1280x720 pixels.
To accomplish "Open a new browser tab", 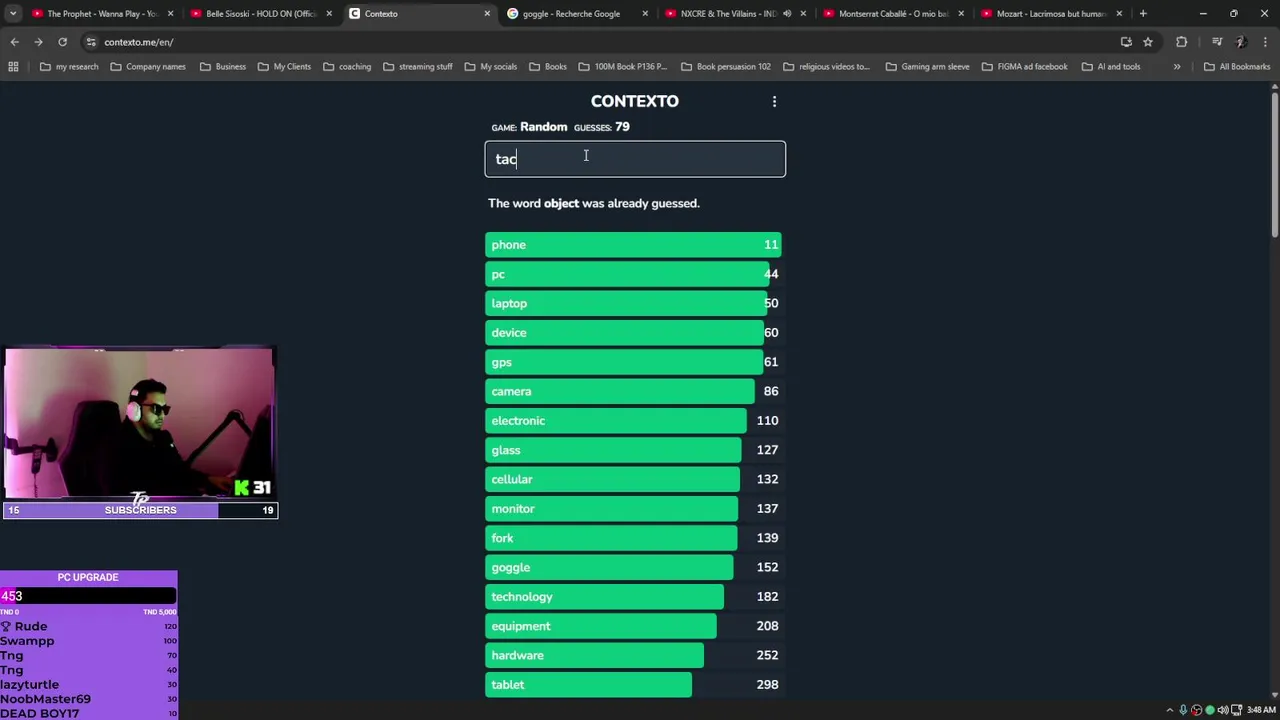I will (1143, 14).
